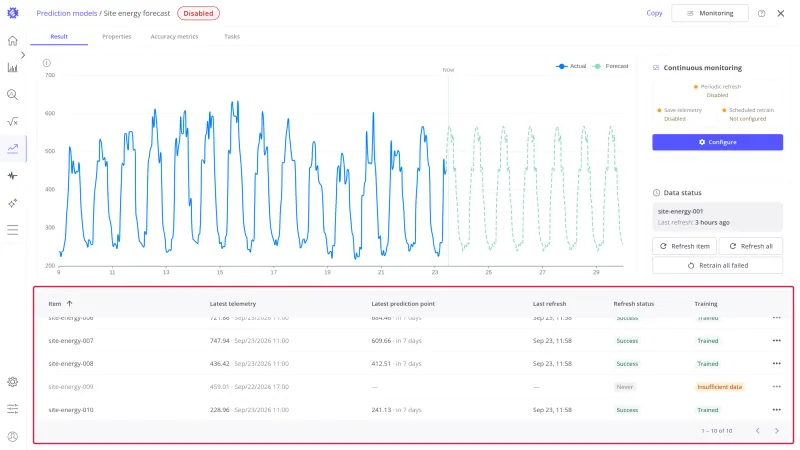
Task: Toggle Actual series in chart legend
Action: [571, 66]
